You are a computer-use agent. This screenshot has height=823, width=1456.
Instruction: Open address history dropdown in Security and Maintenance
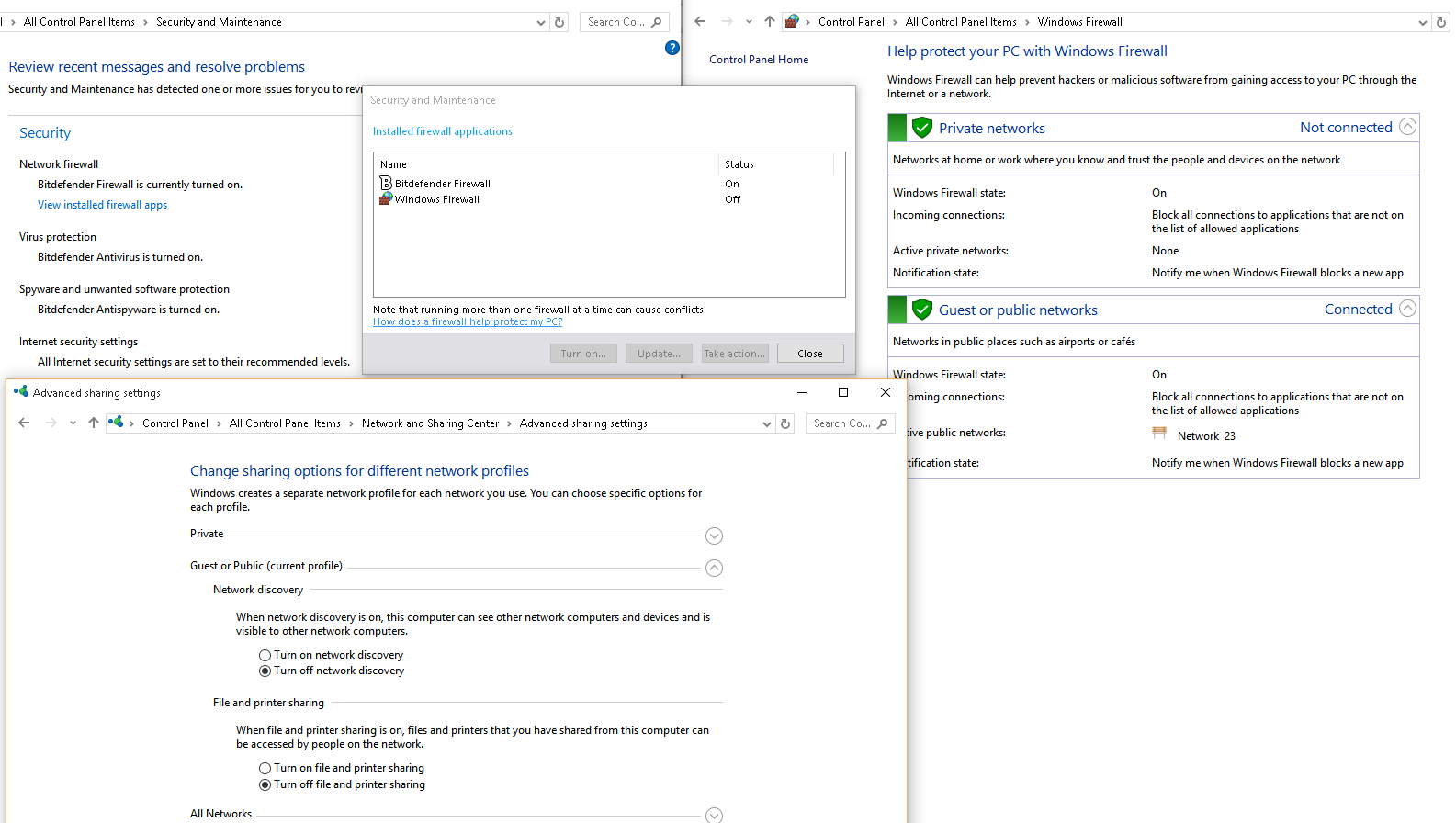point(541,22)
